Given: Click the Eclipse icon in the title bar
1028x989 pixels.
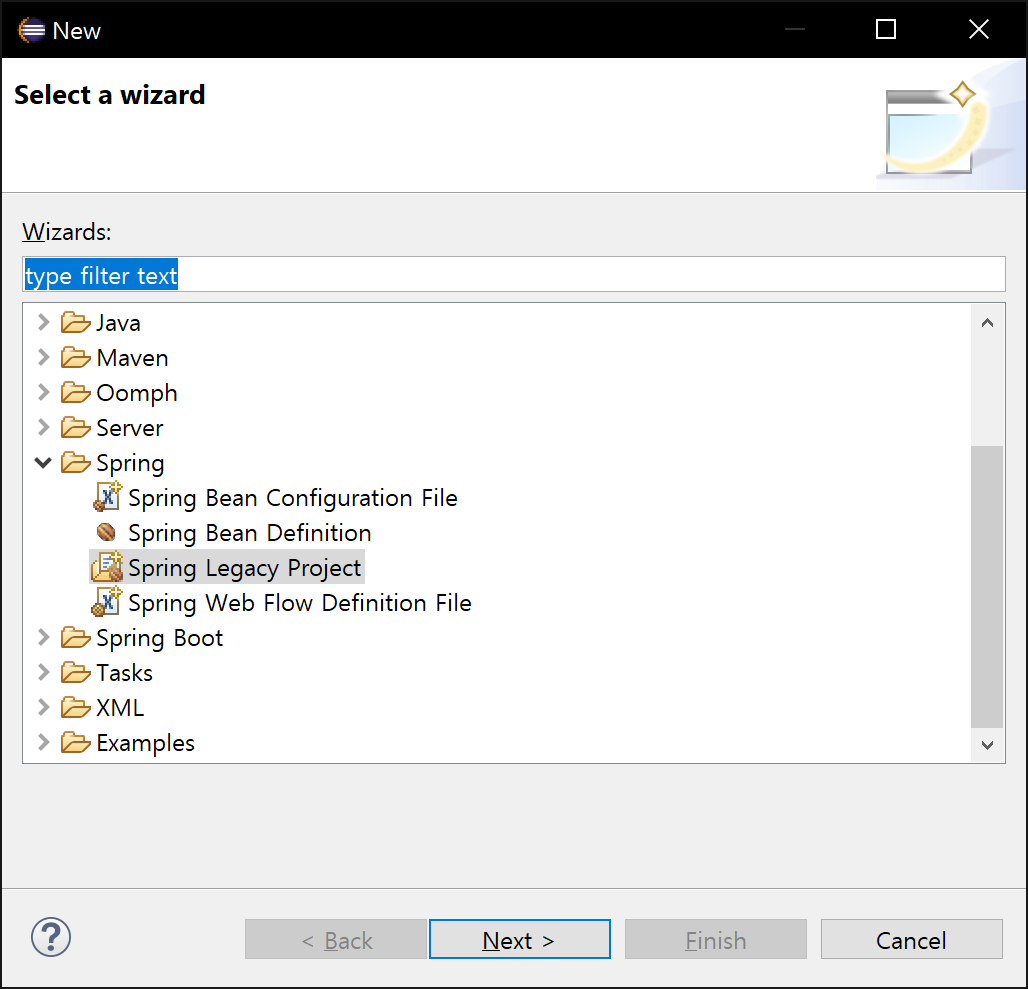Looking at the screenshot, I should (31, 30).
